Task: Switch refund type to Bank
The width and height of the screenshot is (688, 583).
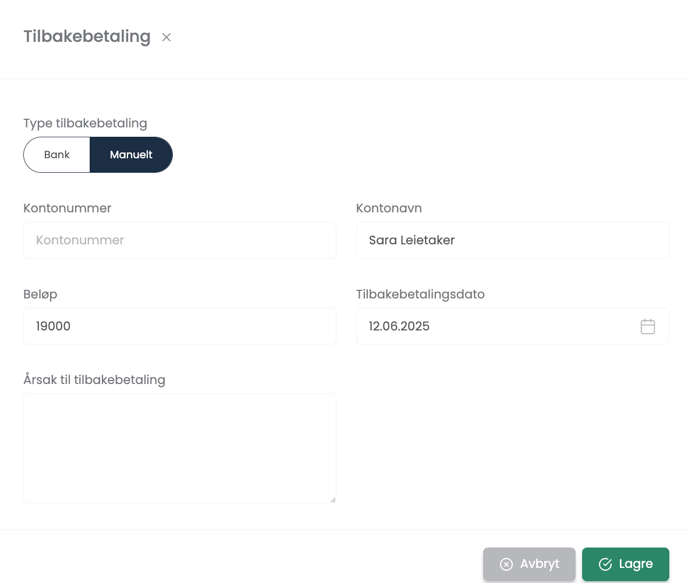Action: tap(57, 155)
